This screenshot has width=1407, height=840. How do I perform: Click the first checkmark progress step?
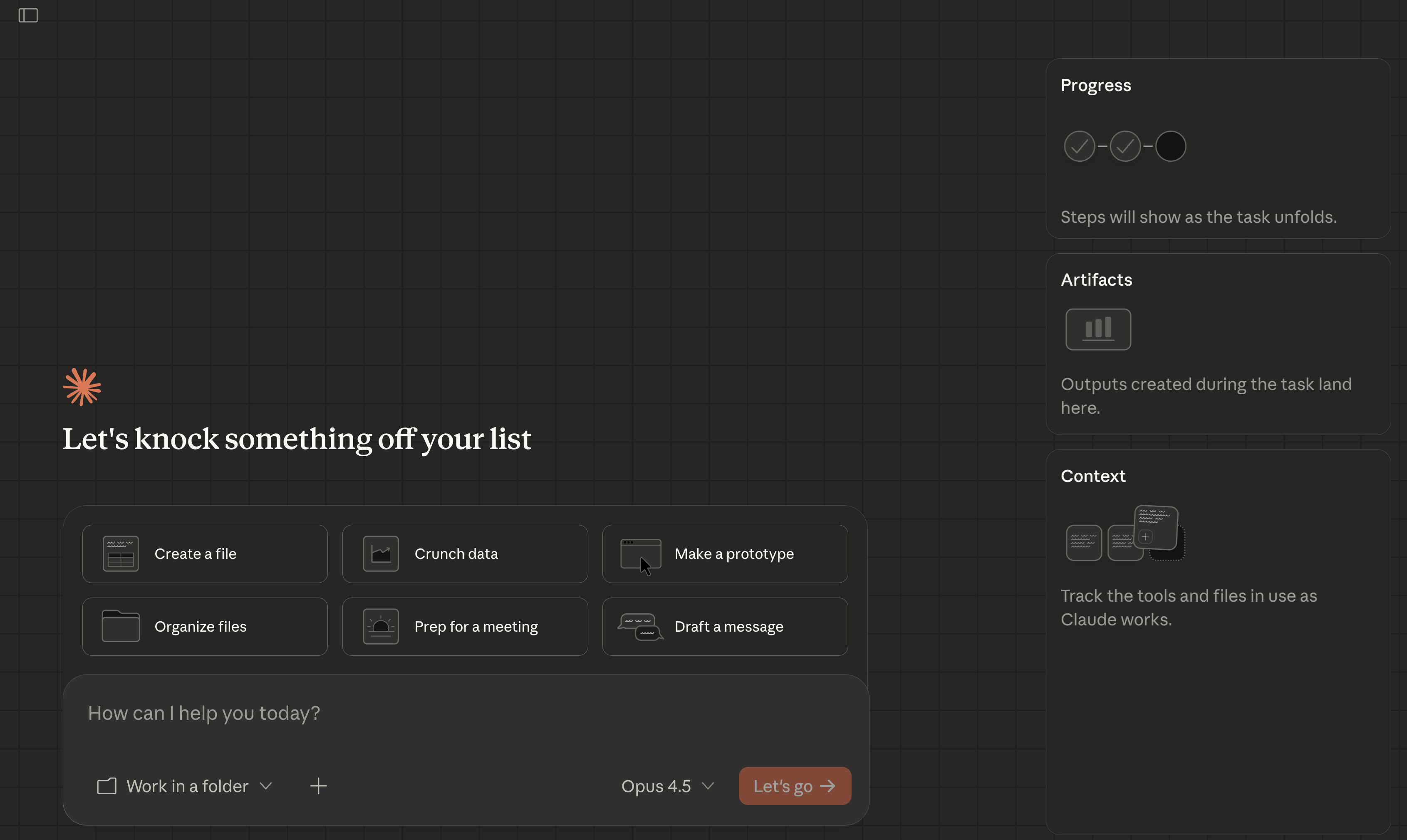[x=1079, y=147]
